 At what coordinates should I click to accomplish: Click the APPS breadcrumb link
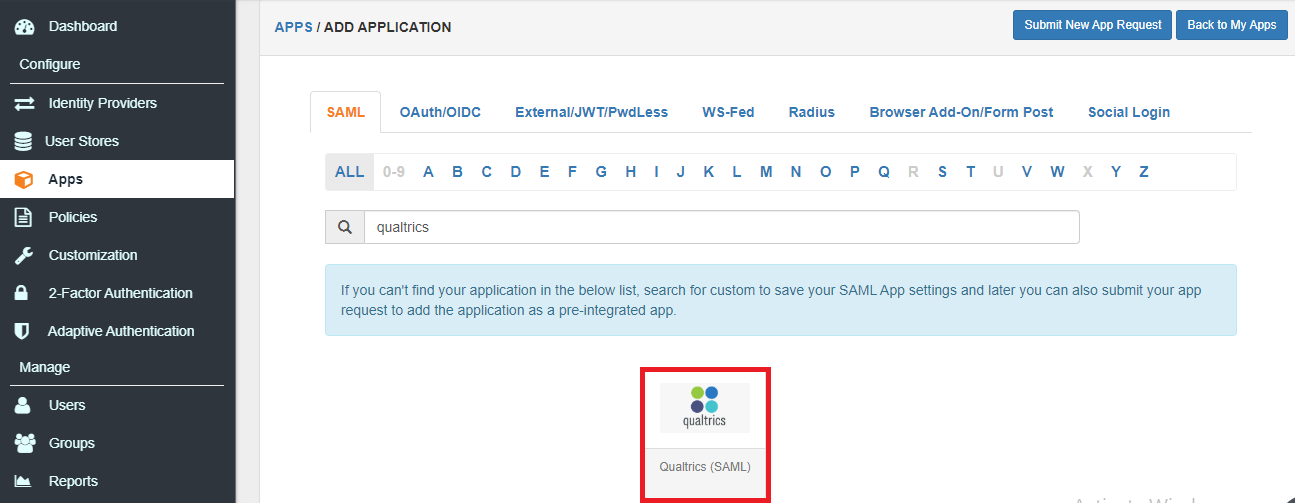click(293, 27)
